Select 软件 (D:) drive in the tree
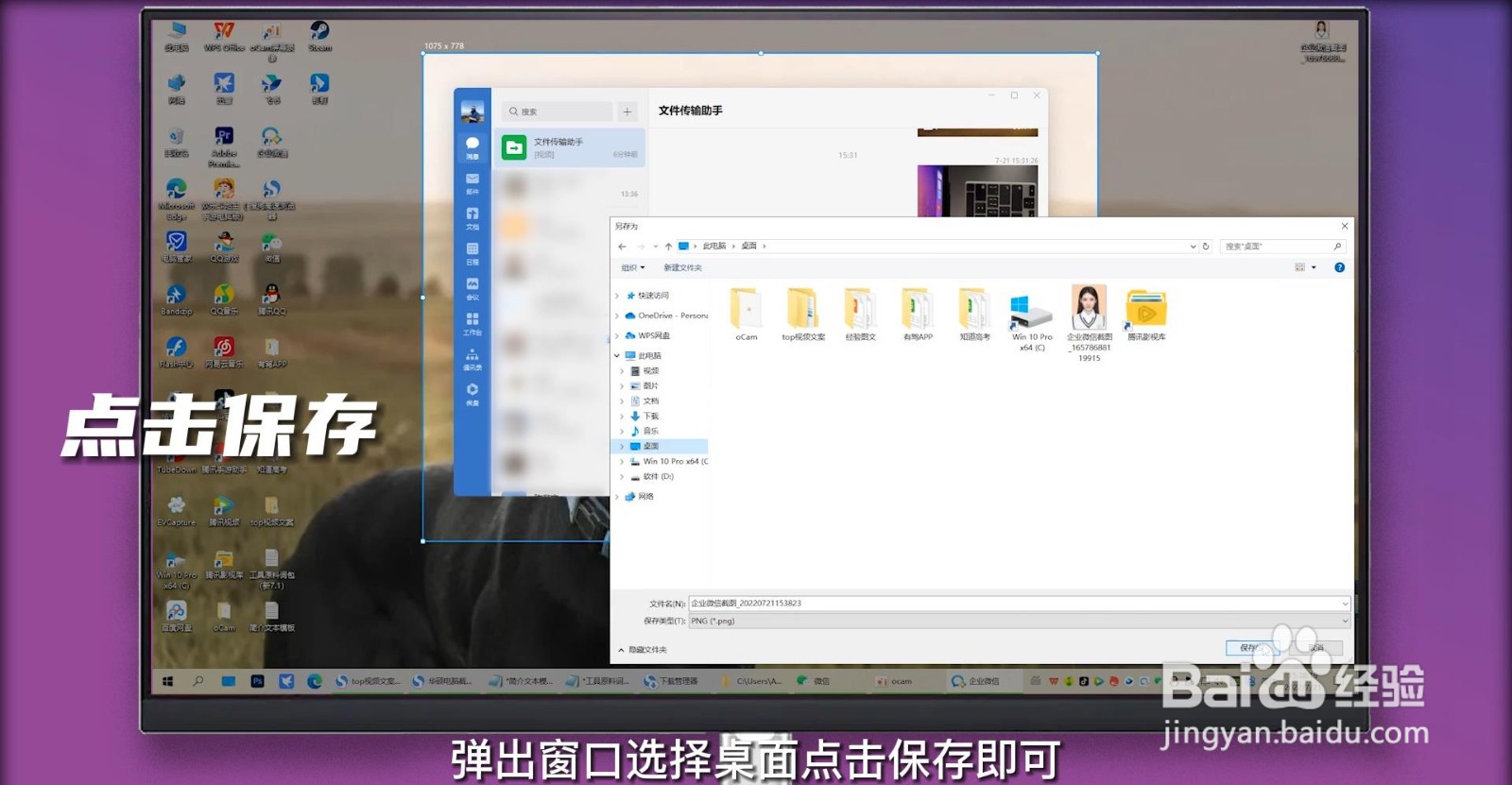This screenshot has height=785, width=1512. click(652, 476)
